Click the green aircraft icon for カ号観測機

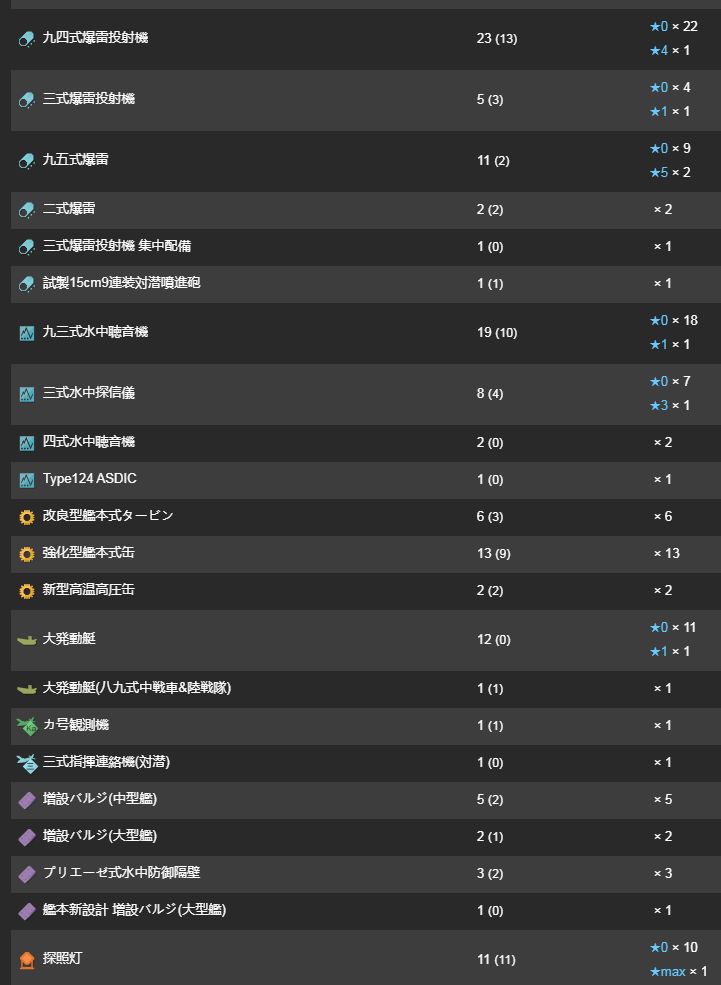[x=26, y=726]
